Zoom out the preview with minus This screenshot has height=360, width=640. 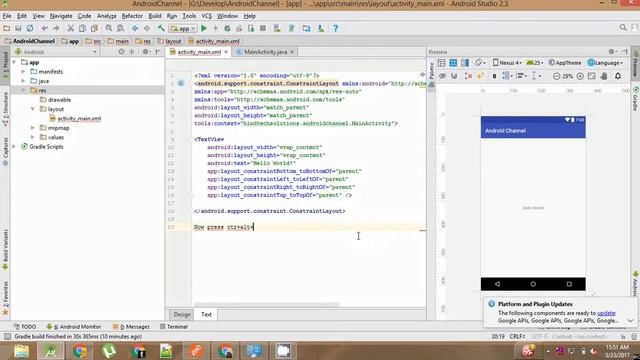tap(556, 76)
